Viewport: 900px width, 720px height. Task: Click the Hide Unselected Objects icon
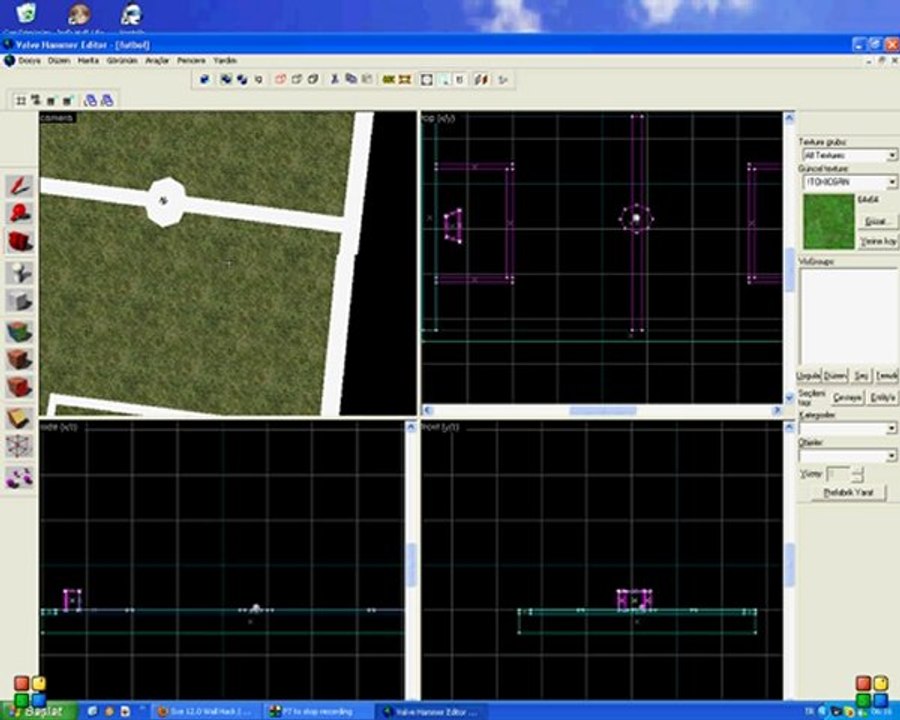[296, 80]
